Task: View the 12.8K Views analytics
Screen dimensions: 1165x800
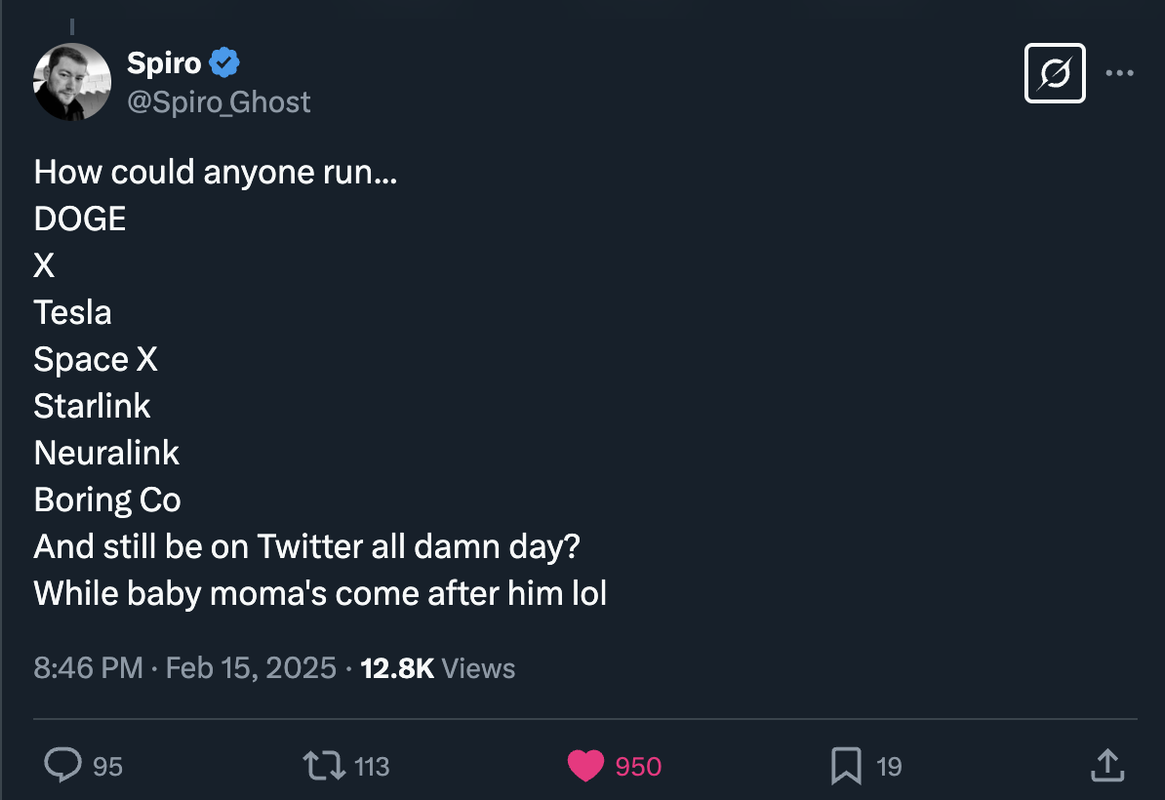Action: pyautogui.click(x=437, y=668)
